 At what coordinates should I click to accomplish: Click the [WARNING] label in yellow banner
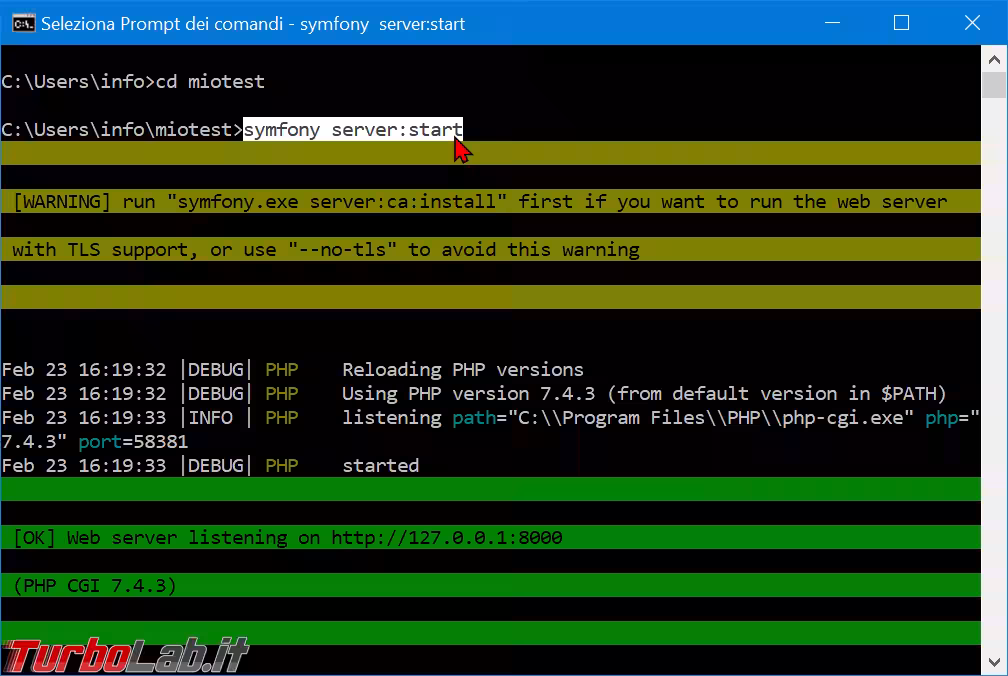click(62, 202)
